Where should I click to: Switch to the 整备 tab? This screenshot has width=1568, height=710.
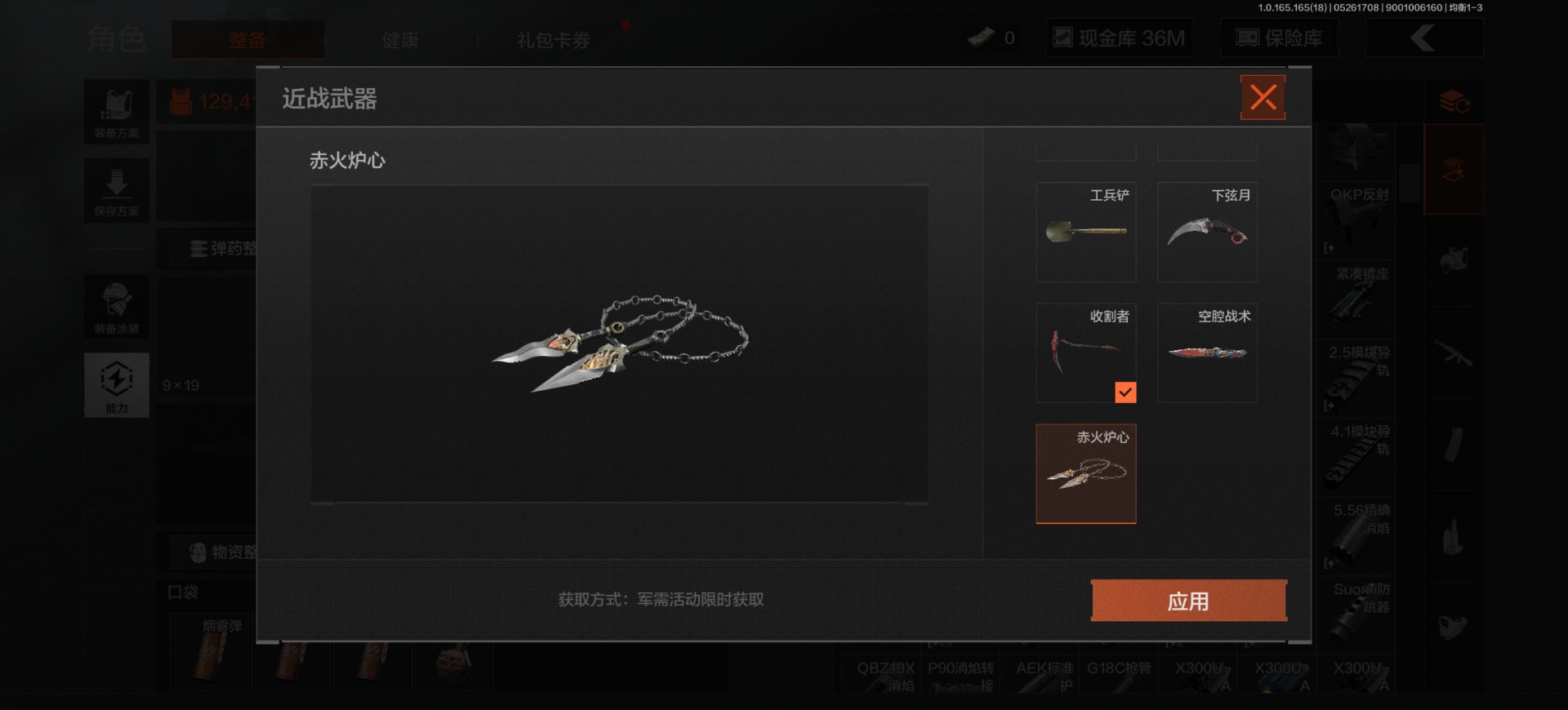click(247, 40)
